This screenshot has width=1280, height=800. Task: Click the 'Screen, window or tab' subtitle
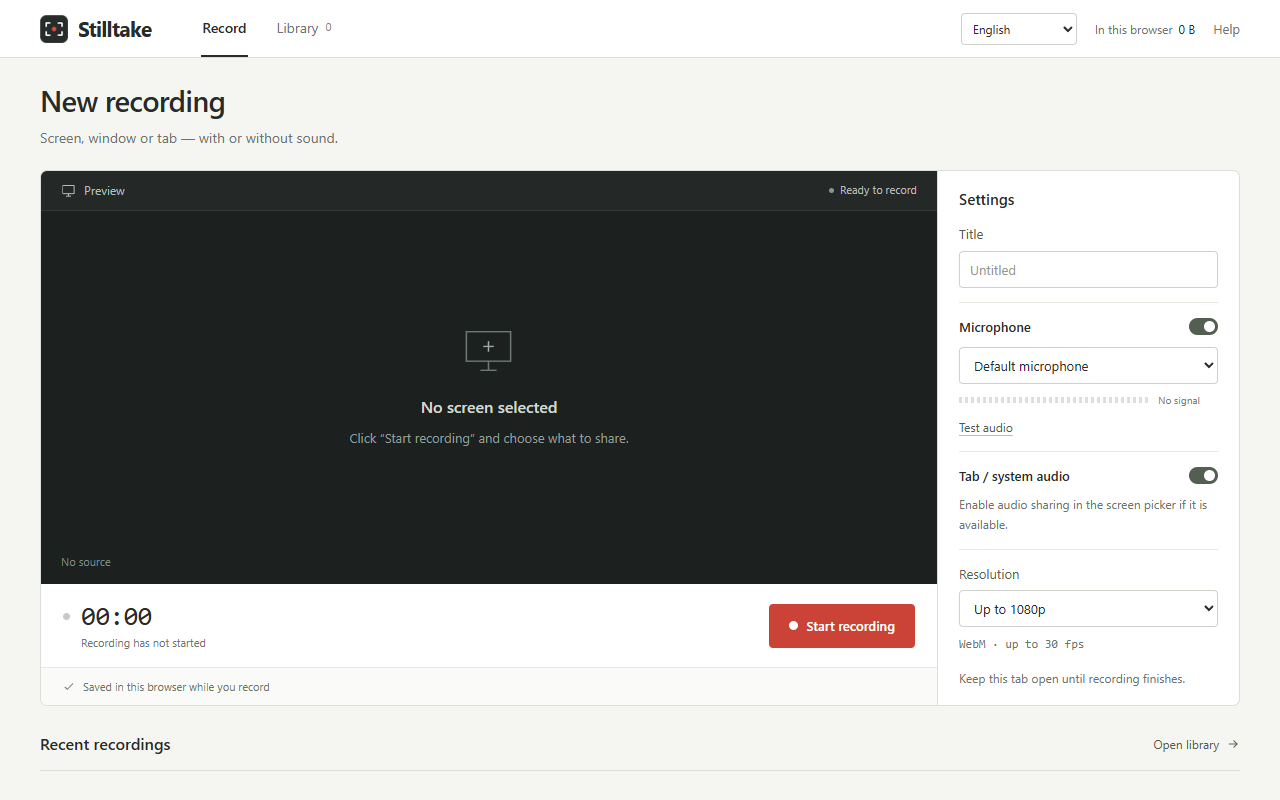pyautogui.click(x=189, y=138)
